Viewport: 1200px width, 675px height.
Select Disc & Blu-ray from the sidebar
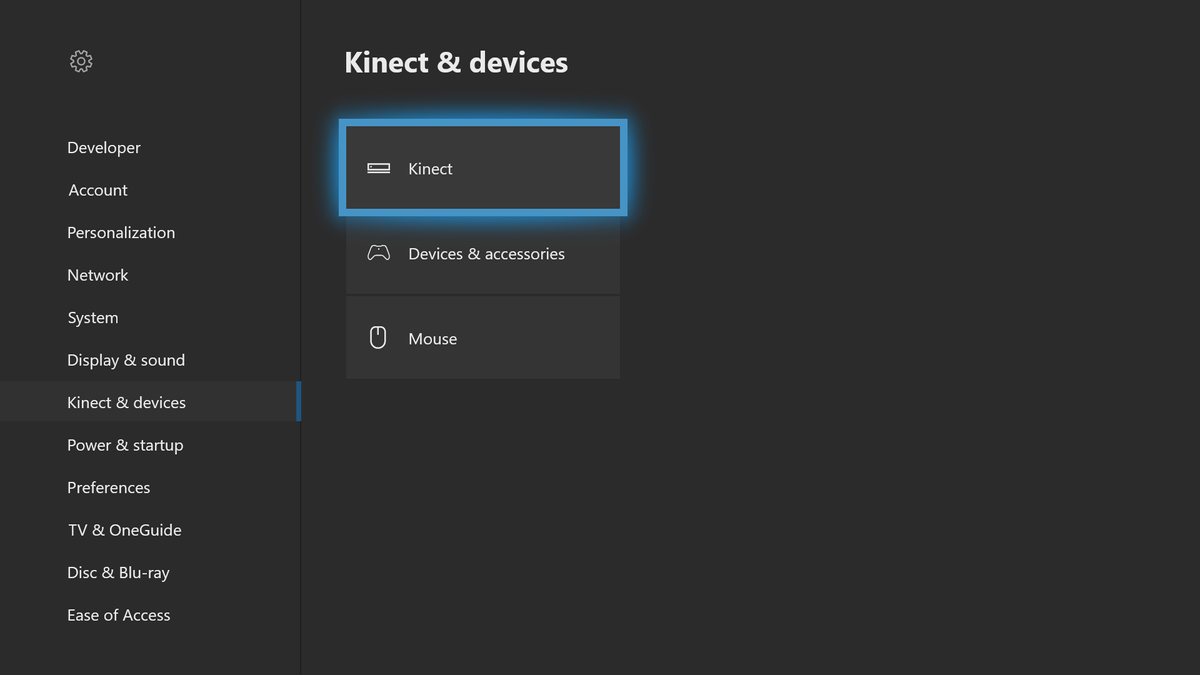coord(118,572)
